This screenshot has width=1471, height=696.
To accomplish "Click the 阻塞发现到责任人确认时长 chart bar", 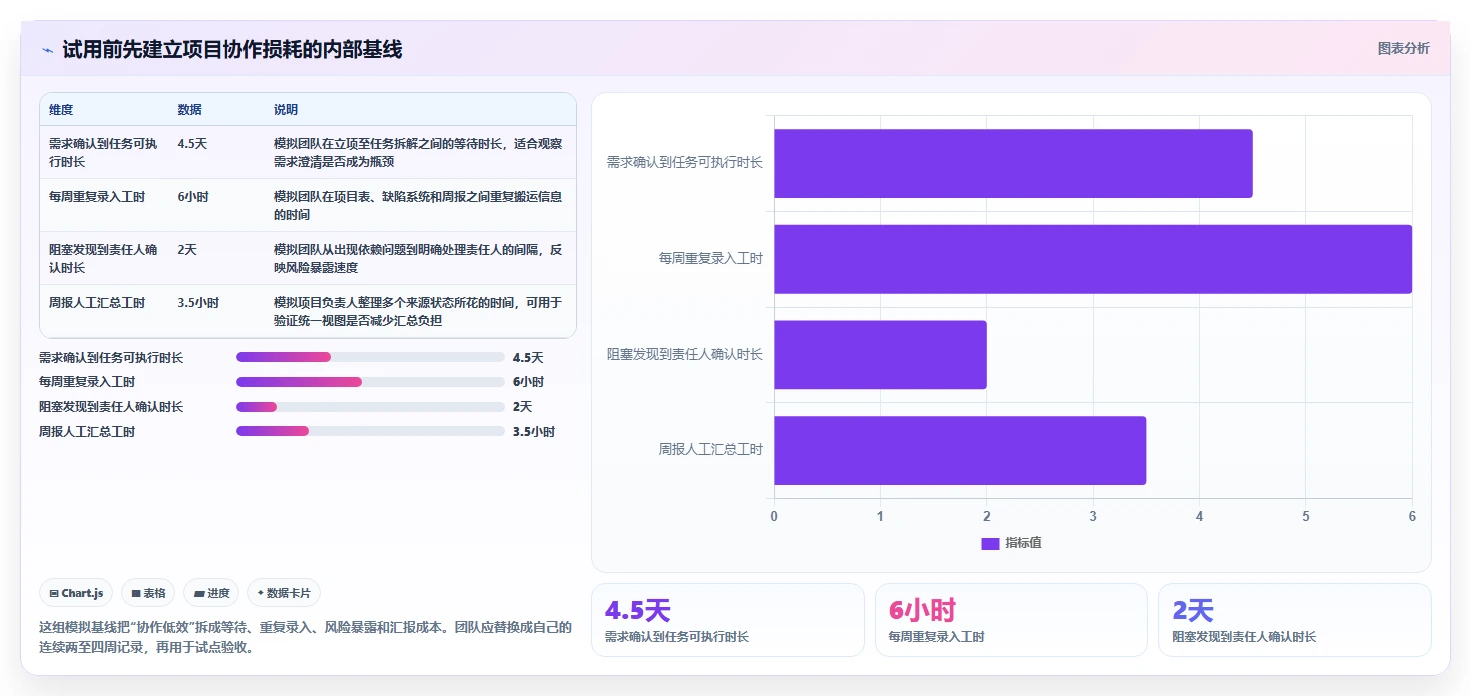I will coord(880,355).
